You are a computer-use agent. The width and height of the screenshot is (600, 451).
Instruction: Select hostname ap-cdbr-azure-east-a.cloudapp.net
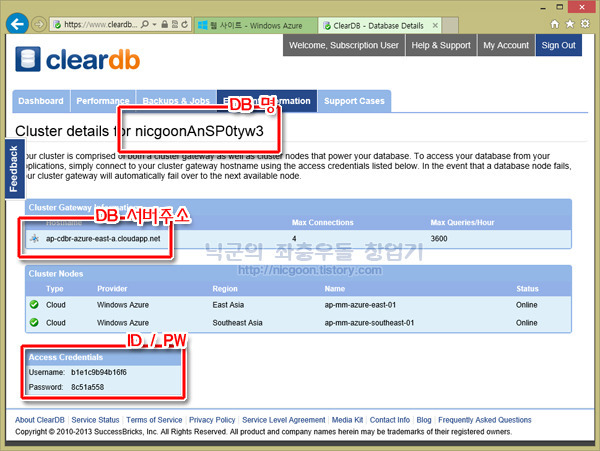click(103, 239)
